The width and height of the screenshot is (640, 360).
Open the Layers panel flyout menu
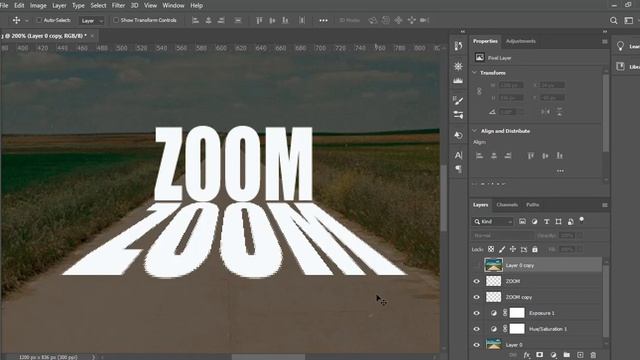pos(605,205)
